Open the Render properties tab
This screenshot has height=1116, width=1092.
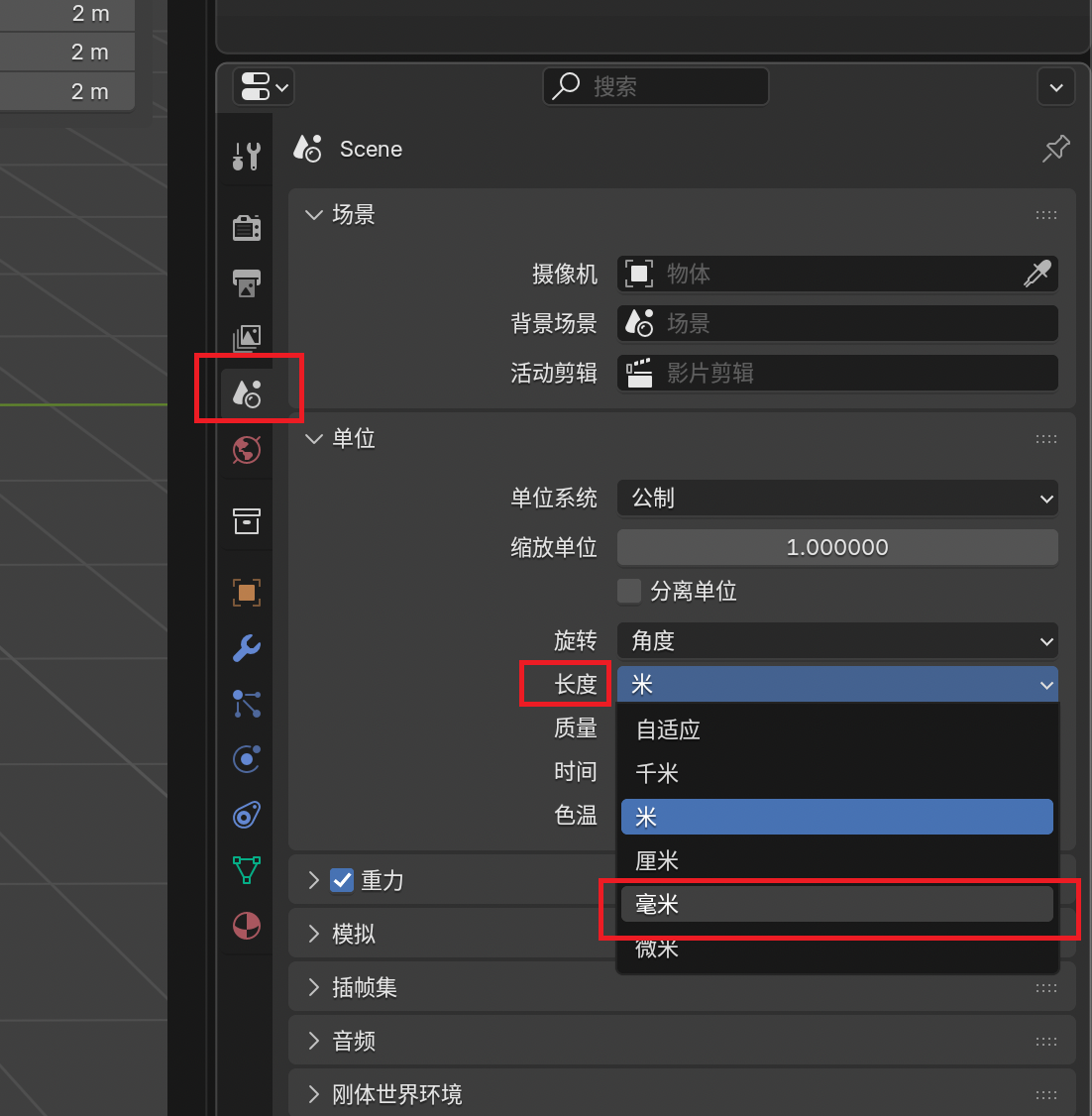(247, 228)
